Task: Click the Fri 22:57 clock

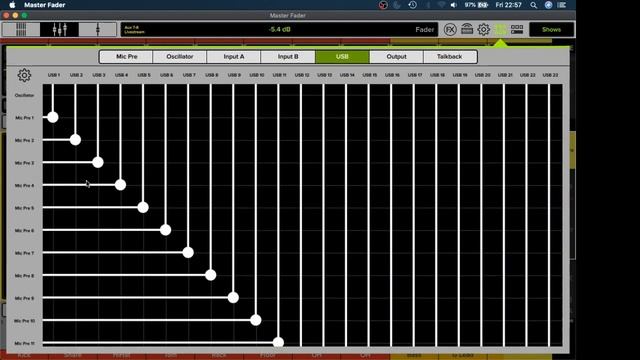Action: click(509, 5)
